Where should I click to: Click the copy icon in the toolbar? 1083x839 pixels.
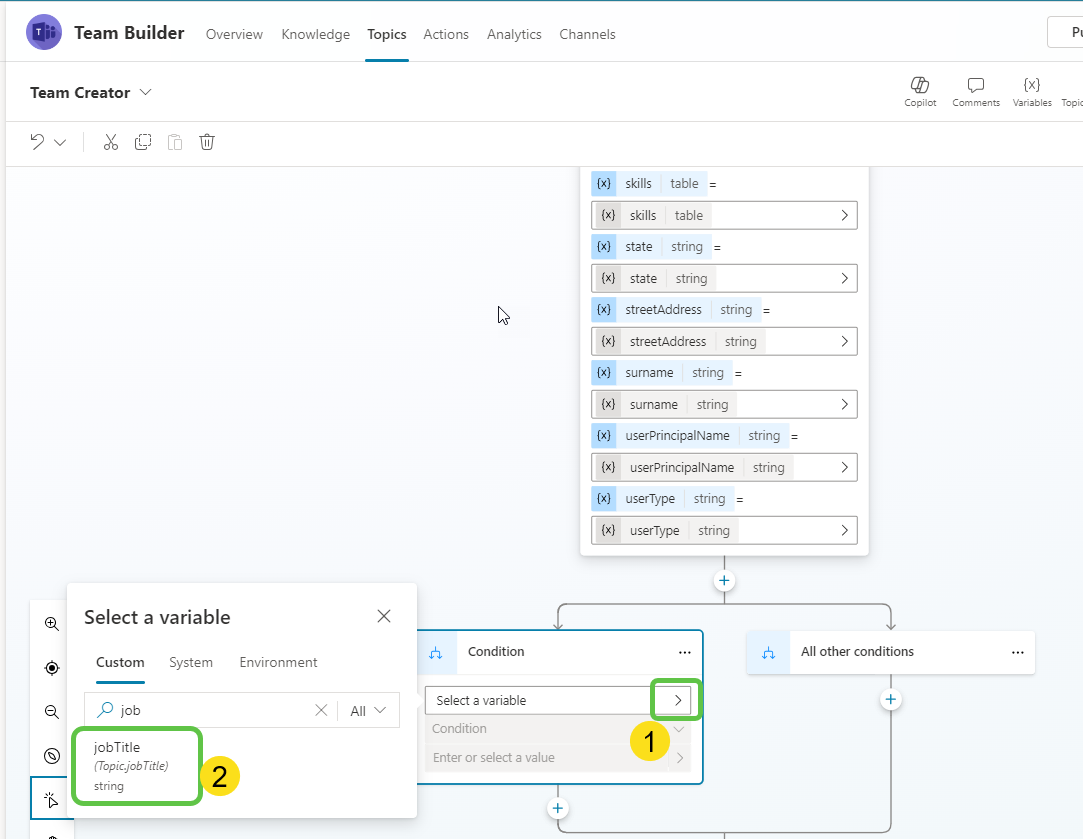pyautogui.click(x=142, y=141)
